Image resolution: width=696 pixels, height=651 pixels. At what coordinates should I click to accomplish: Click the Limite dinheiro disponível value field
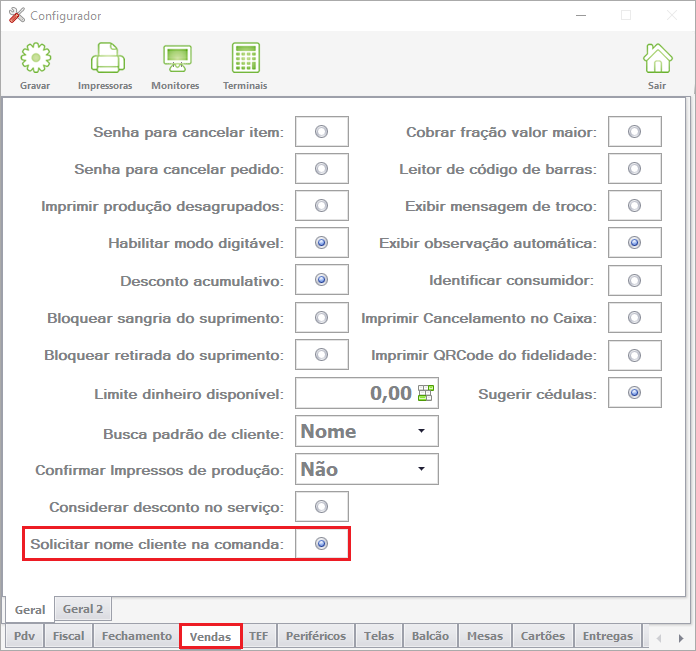(x=367, y=393)
